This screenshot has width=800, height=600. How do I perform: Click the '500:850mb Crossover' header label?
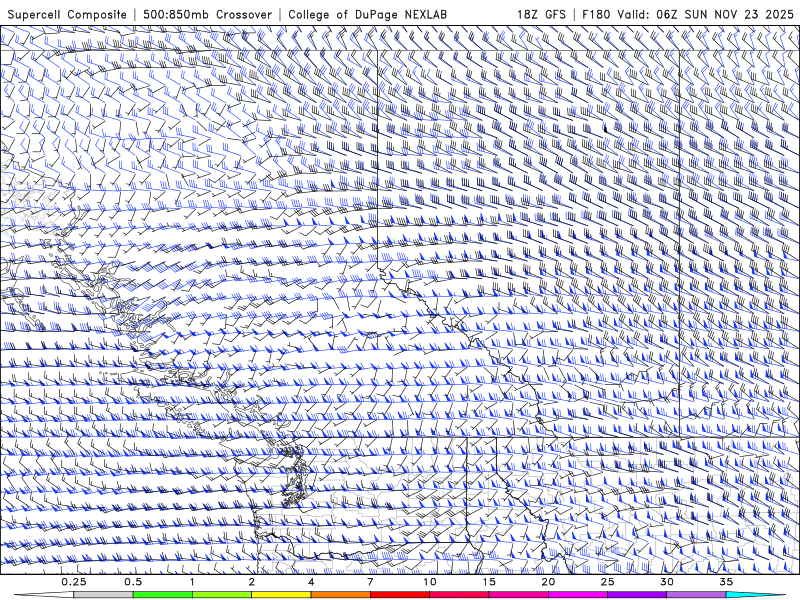point(207,14)
